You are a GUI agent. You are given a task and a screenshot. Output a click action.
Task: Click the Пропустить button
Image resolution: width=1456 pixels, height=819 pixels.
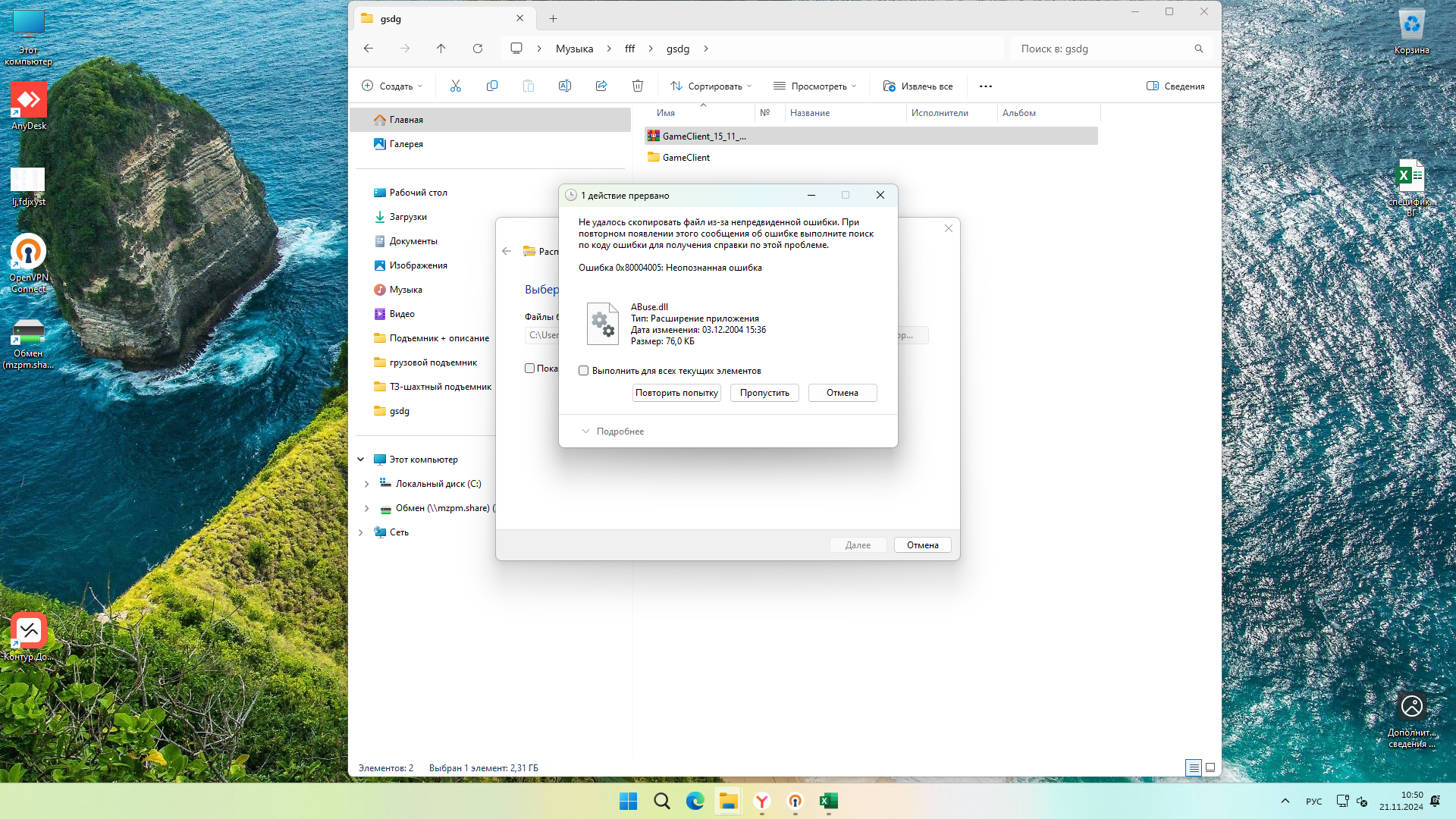(x=764, y=393)
